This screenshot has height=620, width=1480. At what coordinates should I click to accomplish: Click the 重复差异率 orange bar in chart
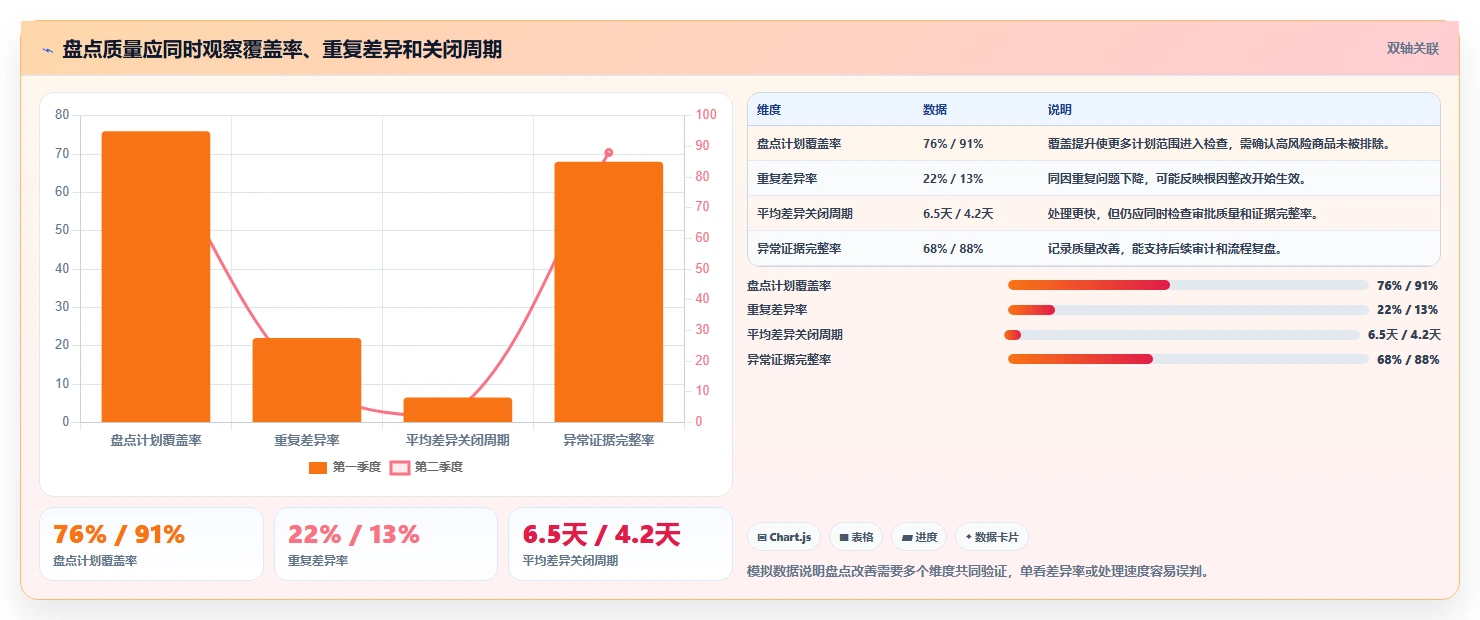click(x=307, y=380)
